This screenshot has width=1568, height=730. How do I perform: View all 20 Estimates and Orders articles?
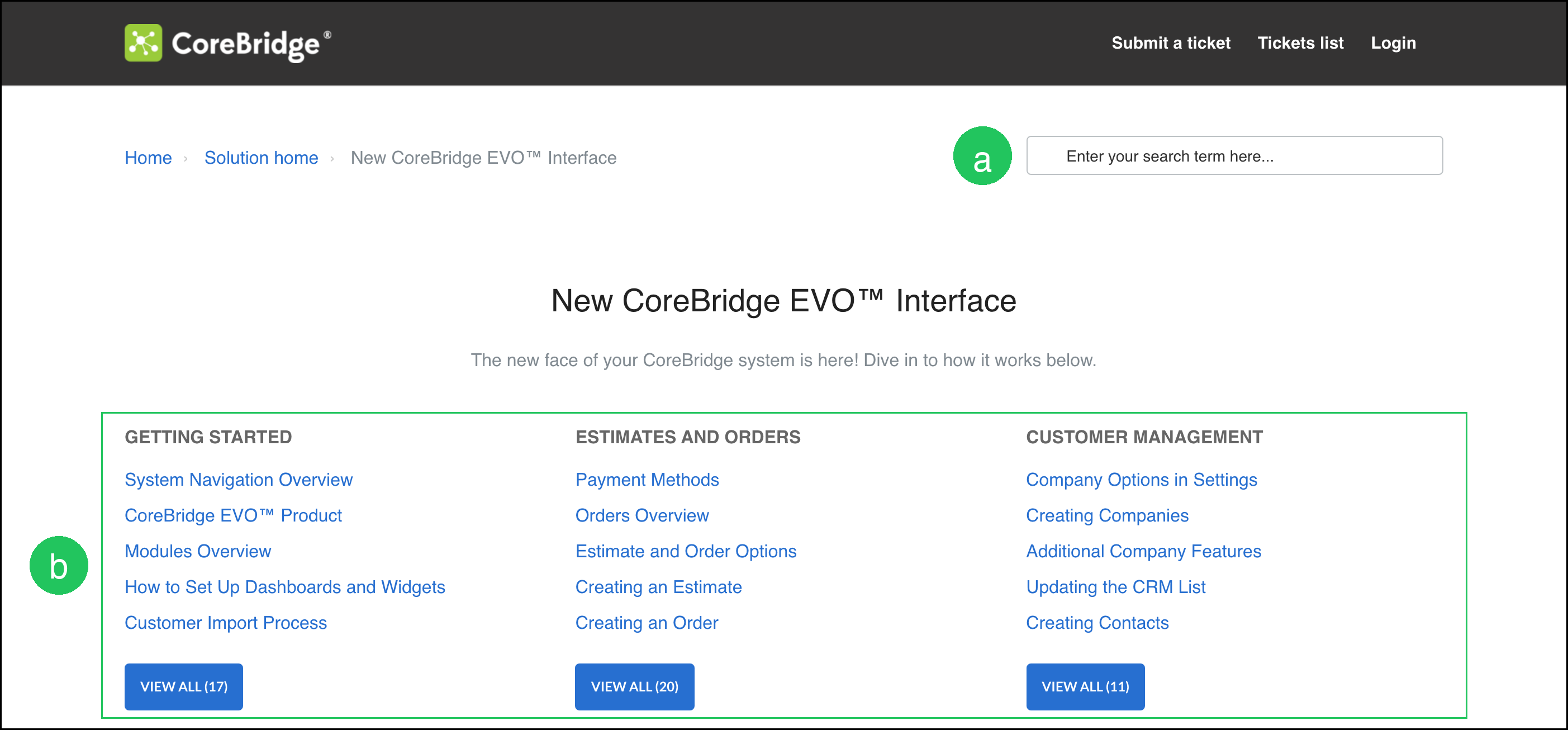[x=634, y=687]
